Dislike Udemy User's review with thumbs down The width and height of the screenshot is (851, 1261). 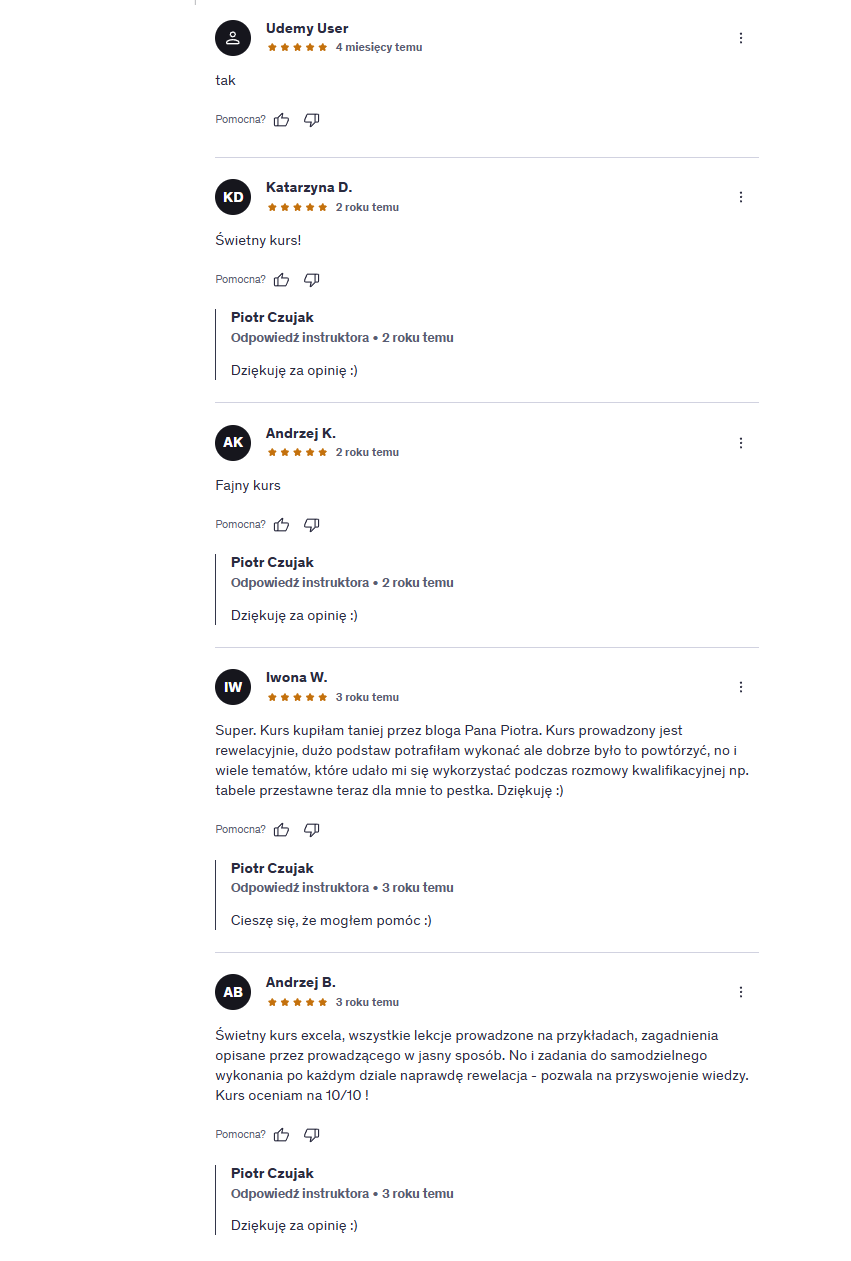(312, 120)
